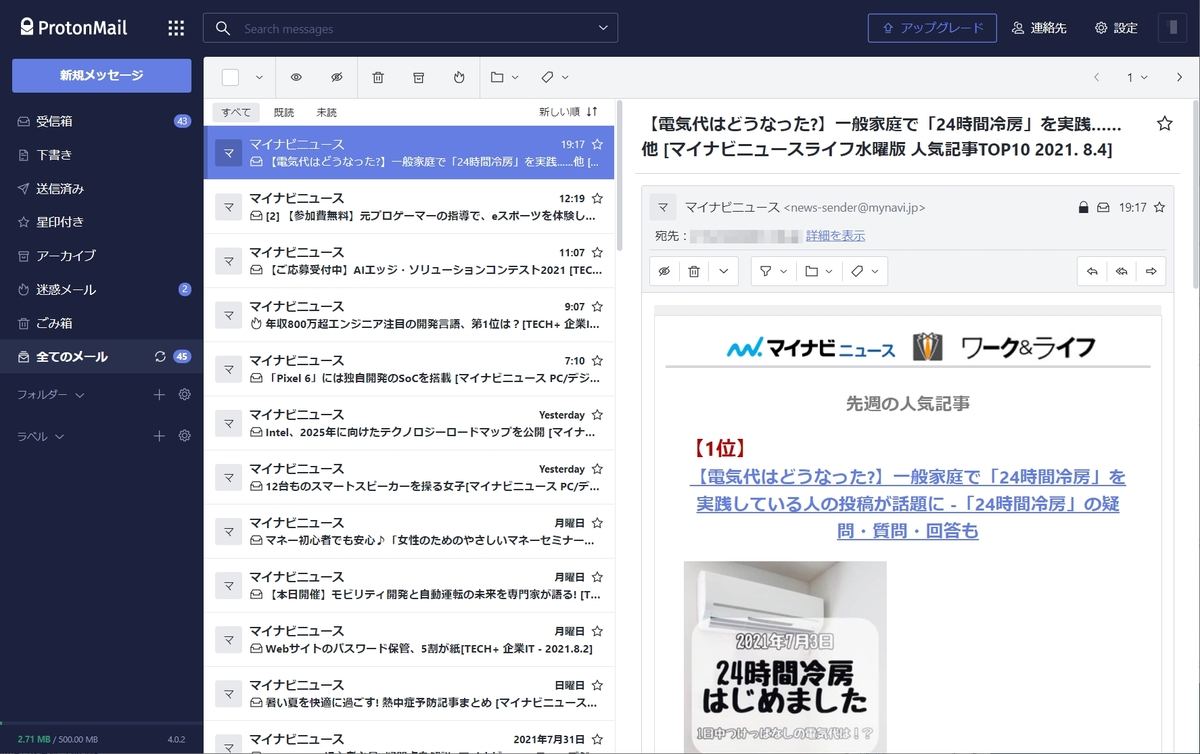Open the ProtonMail apps grid menu
Viewport: 1200px width, 754px height.
176,28
